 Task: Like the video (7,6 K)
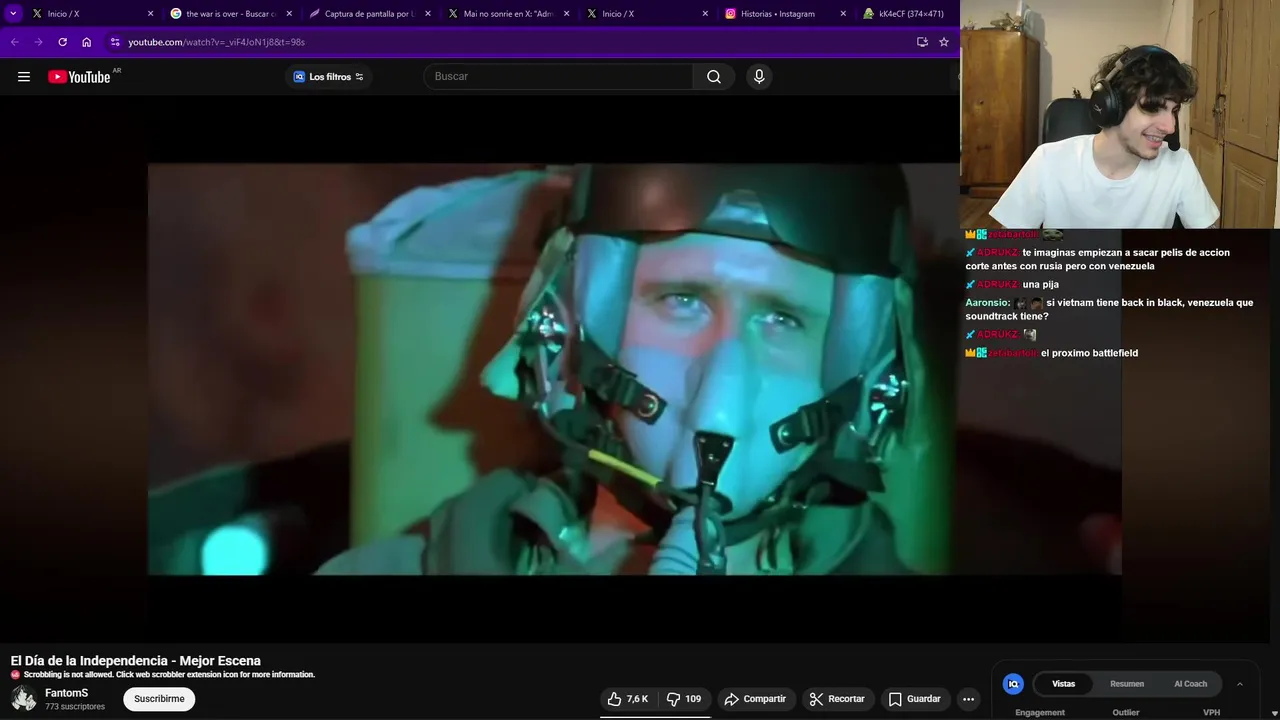(x=628, y=699)
